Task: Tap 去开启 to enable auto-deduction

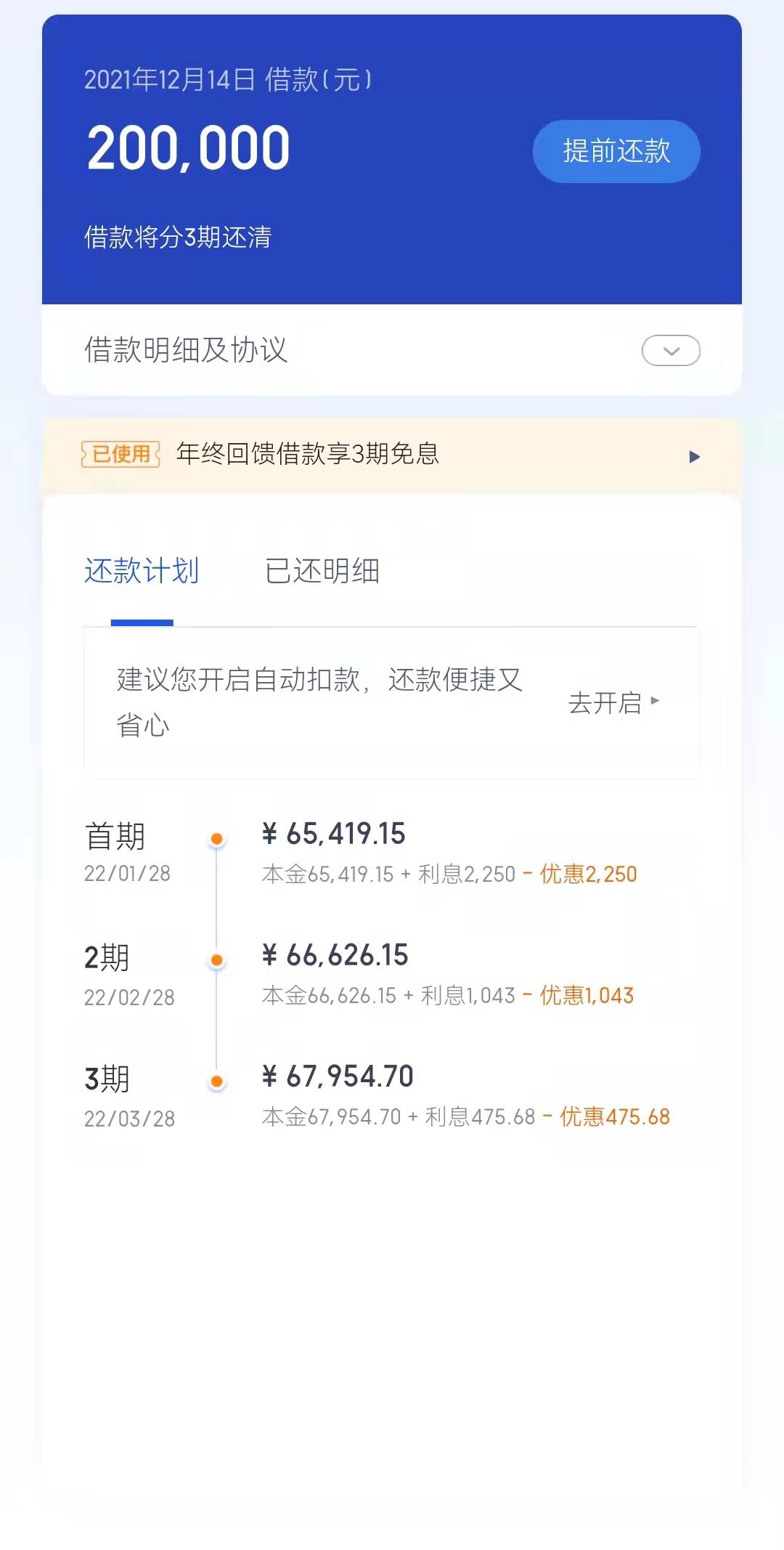Action: click(605, 702)
